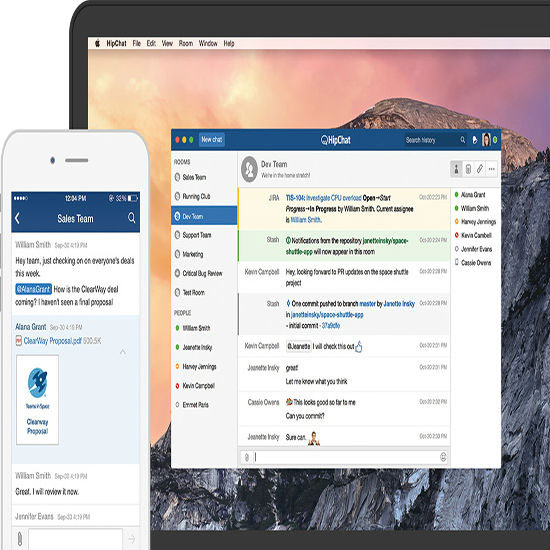The height and width of the screenshot is (550, 550).
Task: Open the Clearway Proposal thumbnail on phone
Action: tap(37, 400)
